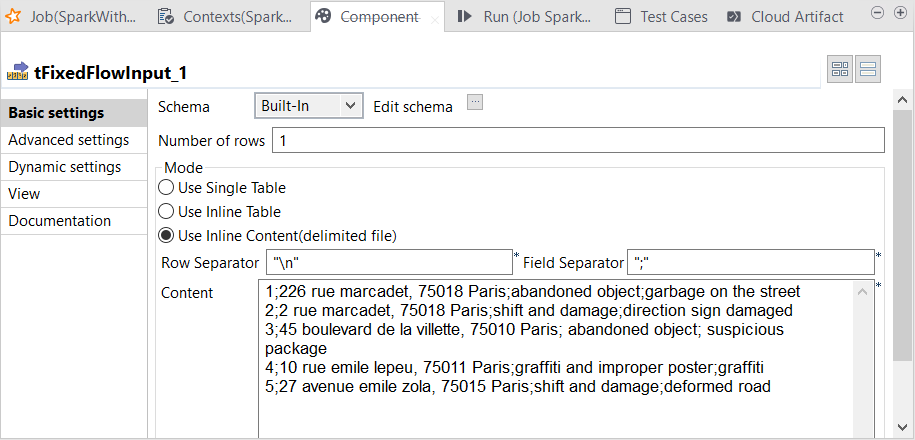Click the minimize panel icon in tab bar

click(x=877, y=12)
